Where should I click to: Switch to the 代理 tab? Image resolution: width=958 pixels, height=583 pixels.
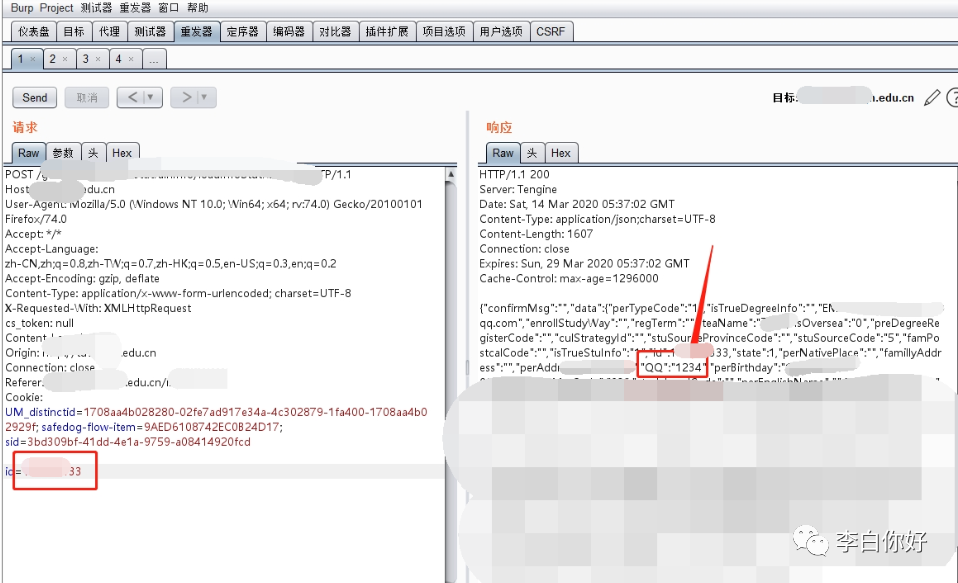(x=109, y=31)
